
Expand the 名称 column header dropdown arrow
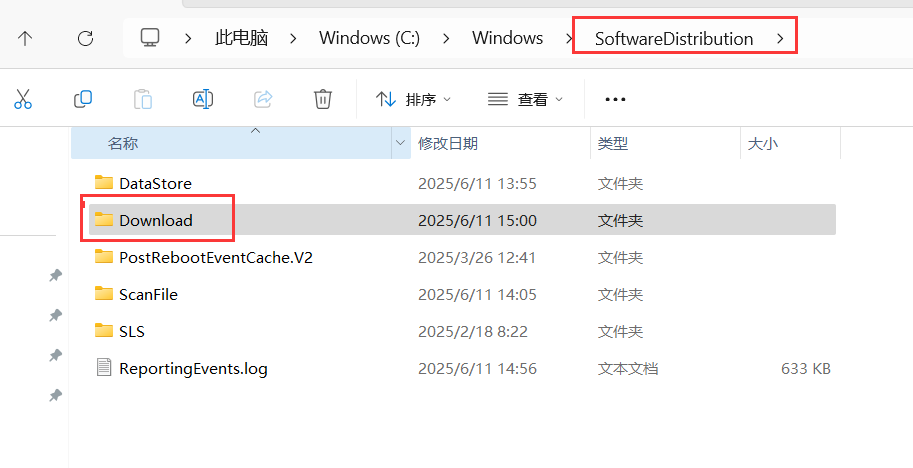(x=400, y=143)
